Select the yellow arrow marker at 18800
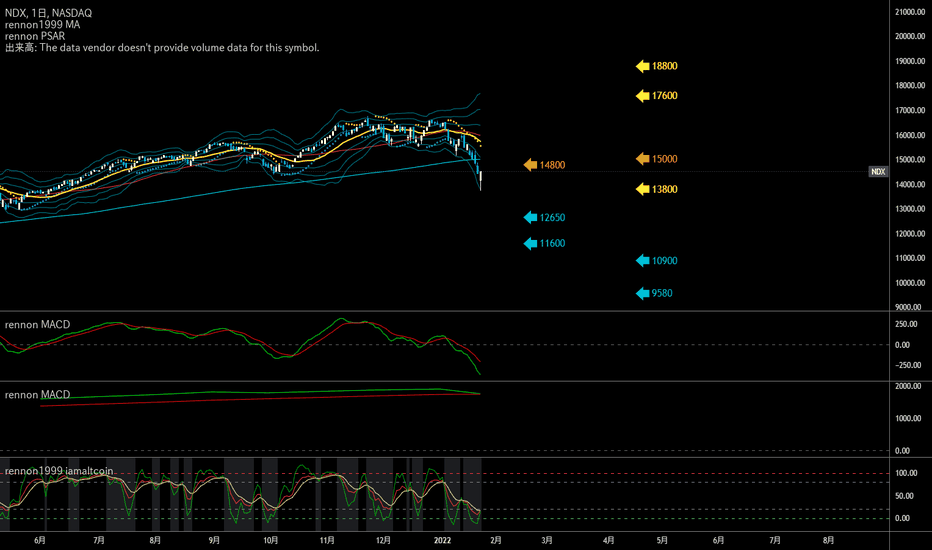Viewport: 932px width, 550px height. click(x=643, y=66)
